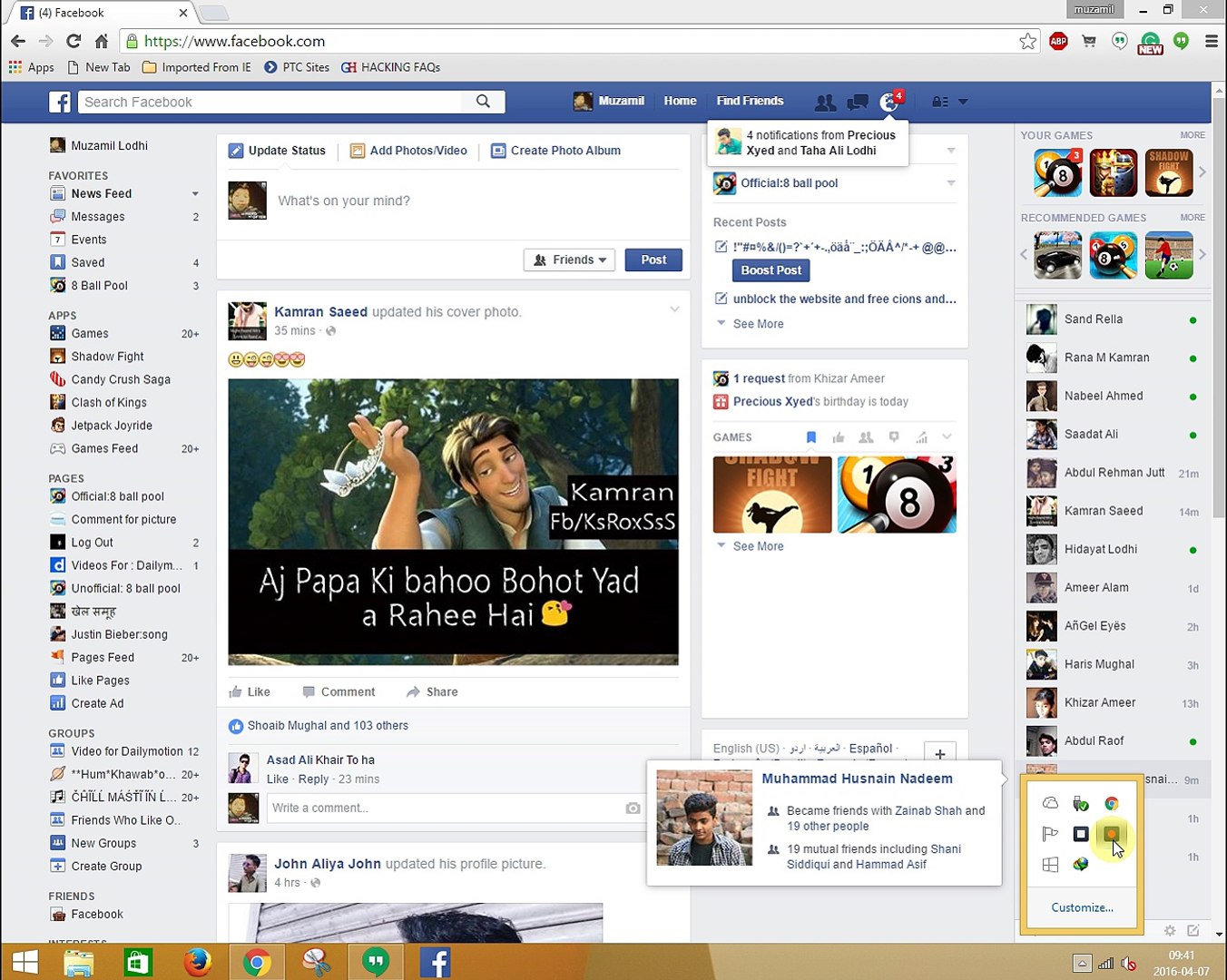
Task: Open the News Feed options arrow
Action: (195, 193)
